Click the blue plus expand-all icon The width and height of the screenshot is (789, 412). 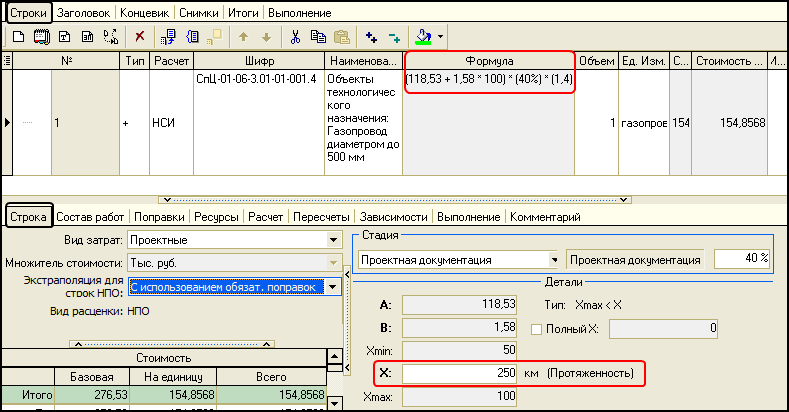[x=372, y=37]
